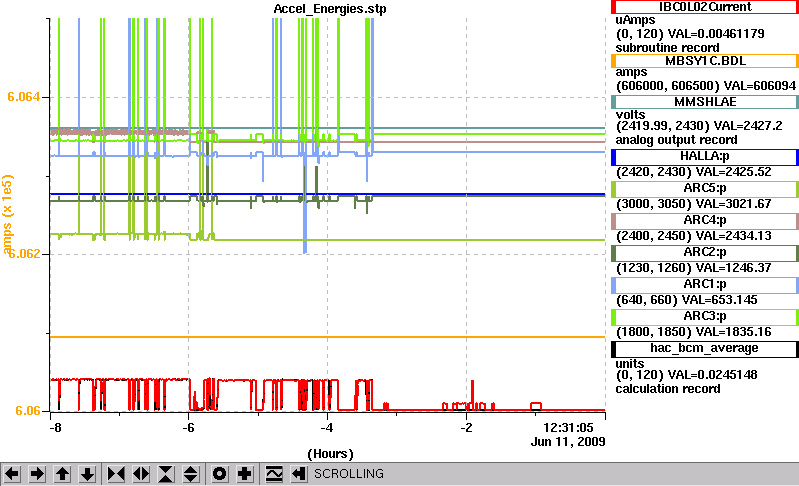Screen dimensions: 799x486
Task: Pan the plot right with the right arrow
Action: 37,474
